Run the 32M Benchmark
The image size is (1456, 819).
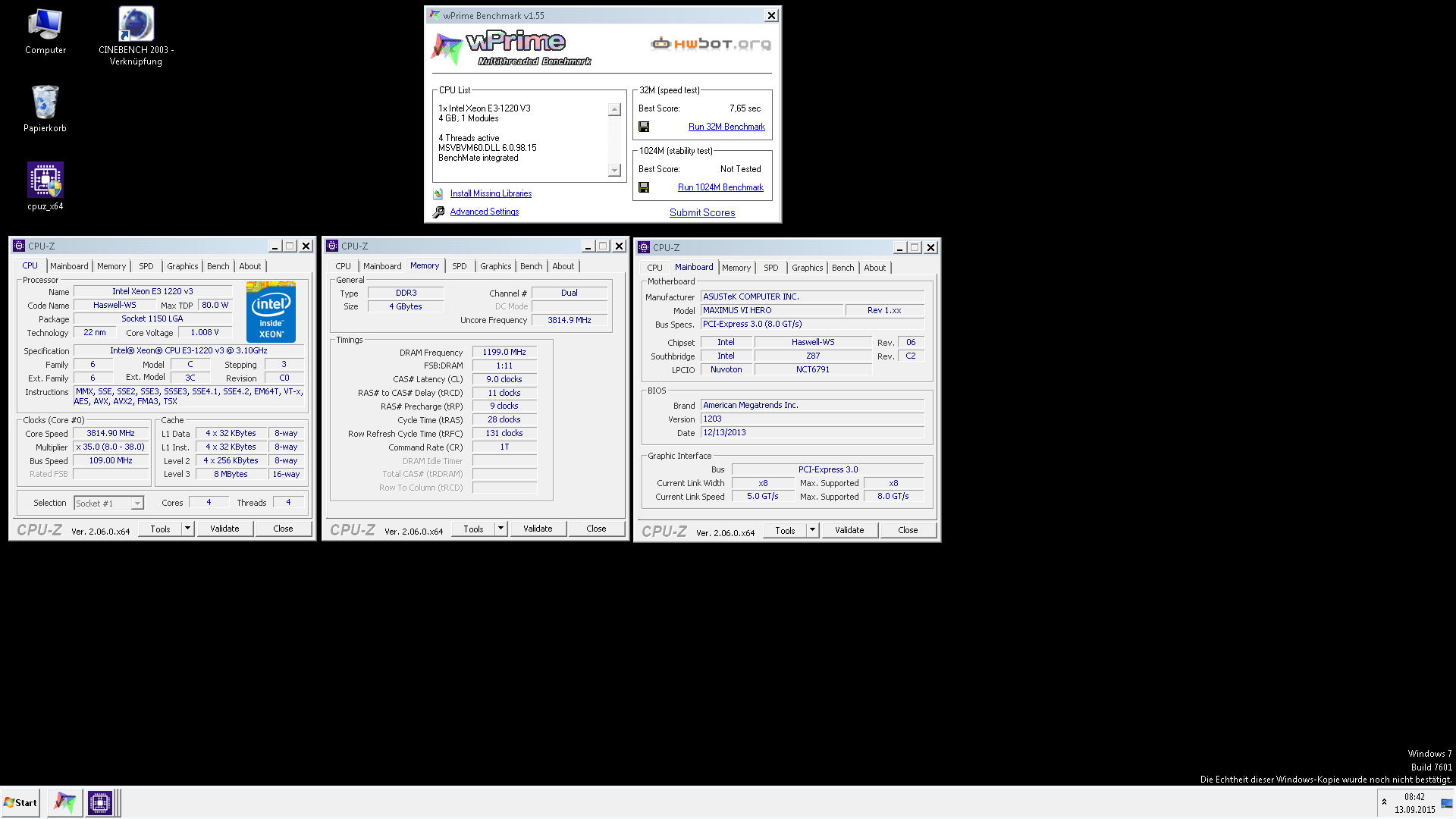point(726,127)
